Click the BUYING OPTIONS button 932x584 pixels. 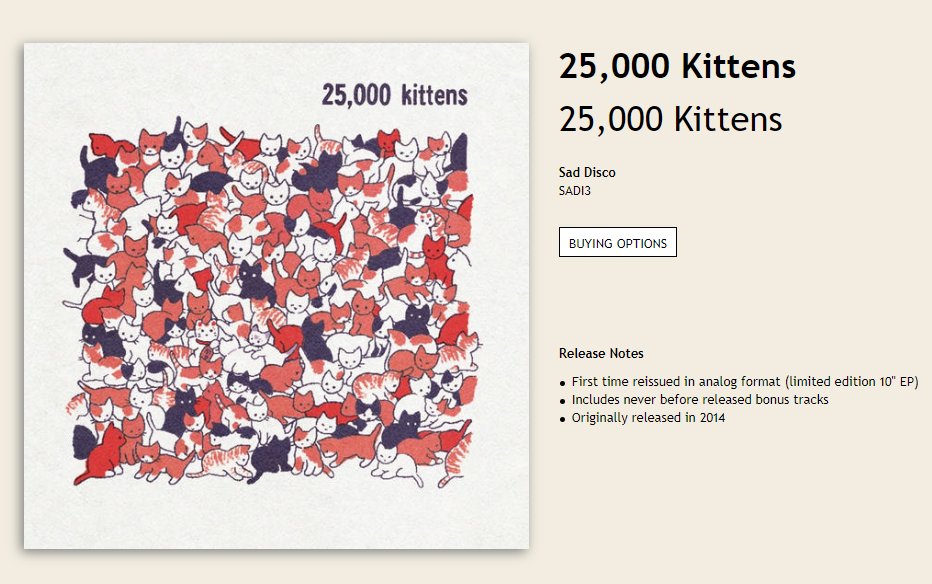click(x=618, y=242)
